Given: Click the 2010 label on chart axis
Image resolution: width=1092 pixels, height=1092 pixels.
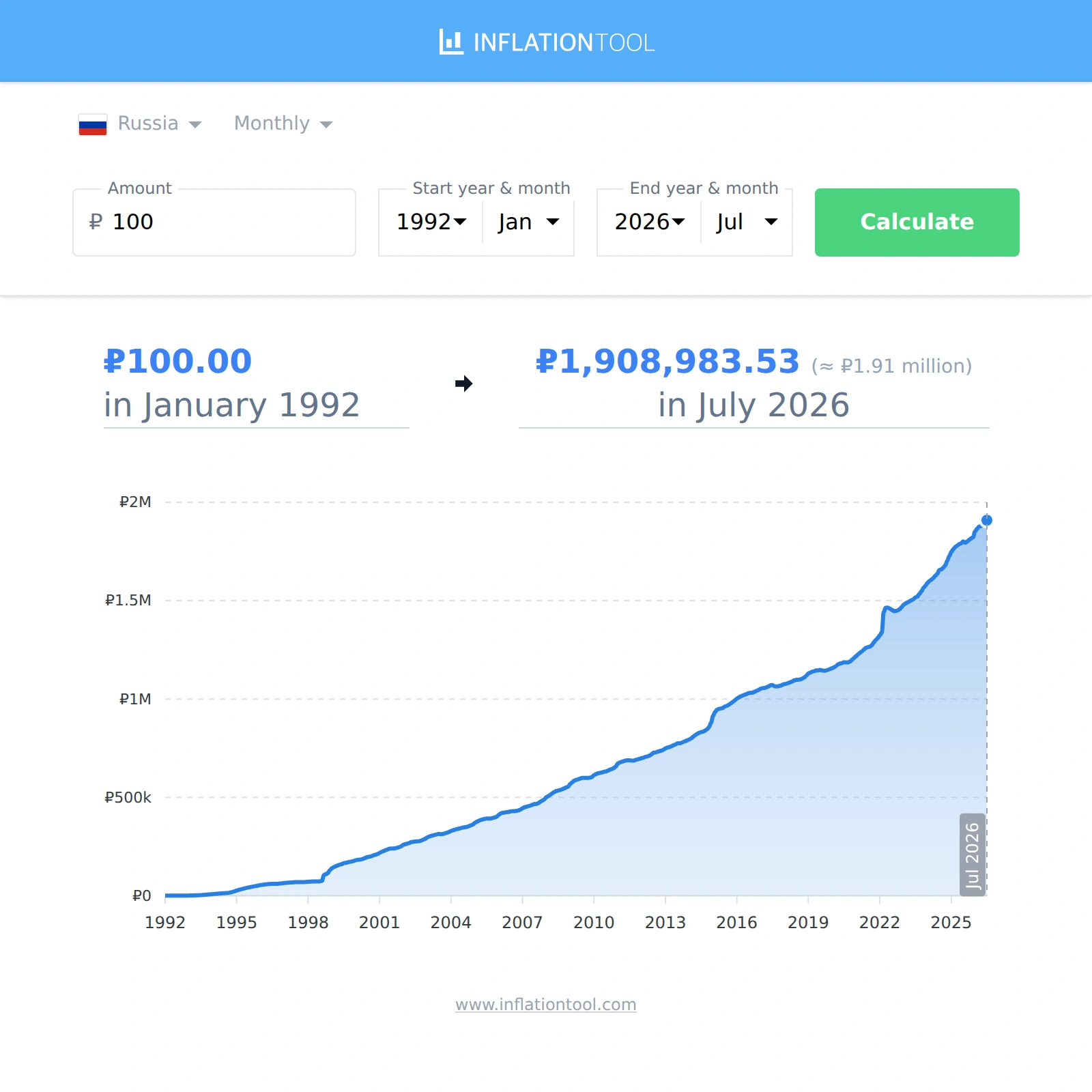Looking at the screenshot, I should tap(594, 922).
